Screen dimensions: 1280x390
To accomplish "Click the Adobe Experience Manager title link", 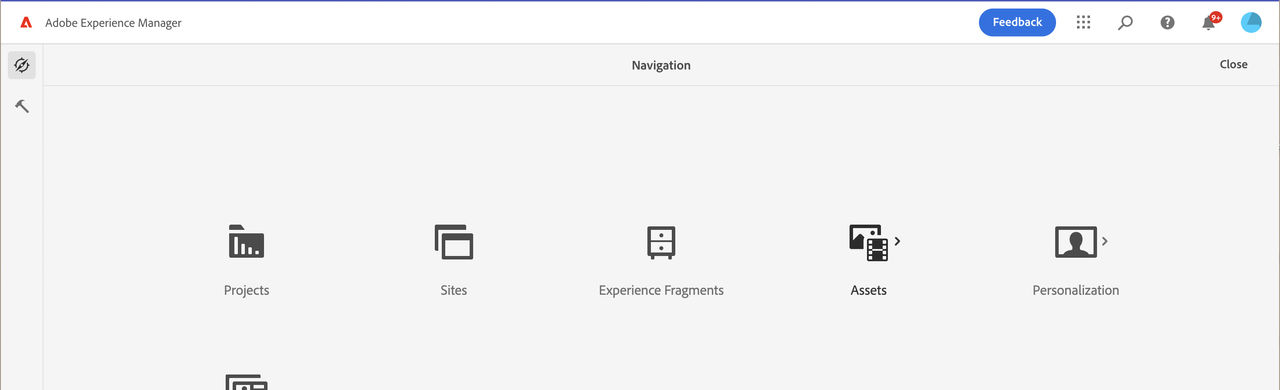I will pyautogui.click(x=113, y=23).
